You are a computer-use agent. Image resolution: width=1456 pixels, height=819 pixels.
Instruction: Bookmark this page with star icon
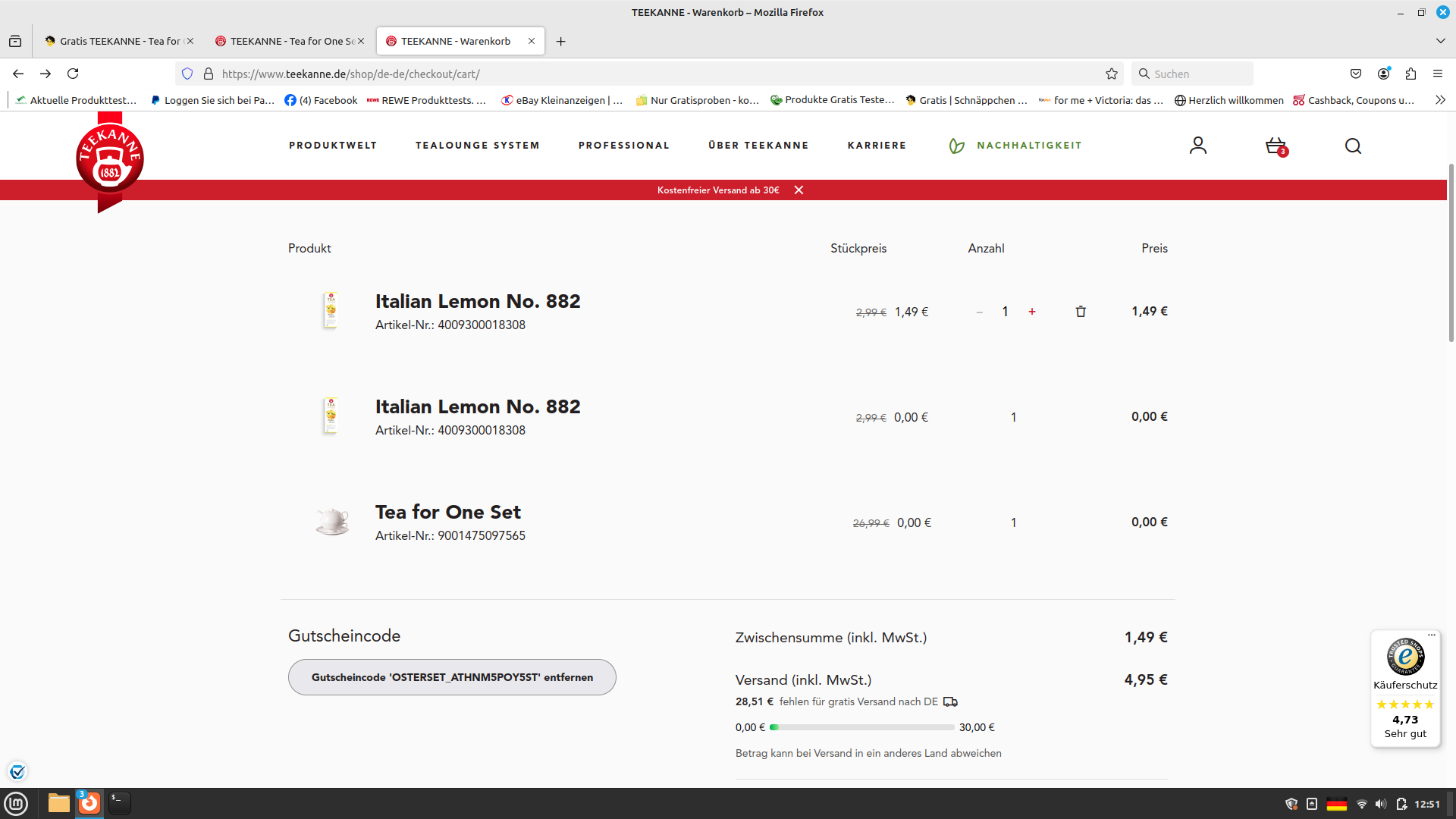pos(1112,74)
